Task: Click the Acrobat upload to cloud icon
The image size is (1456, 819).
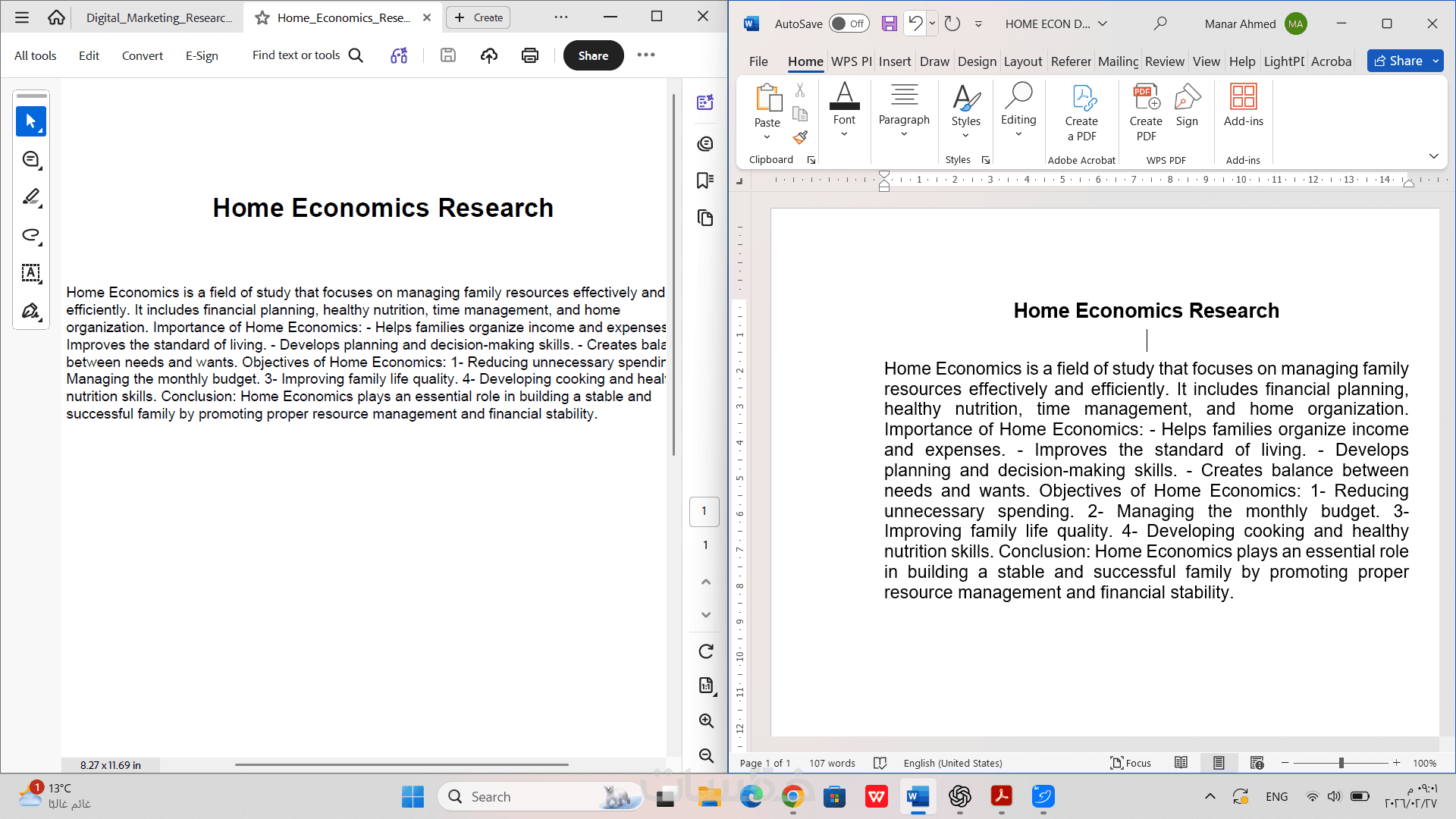Action: tap(489, 55)
